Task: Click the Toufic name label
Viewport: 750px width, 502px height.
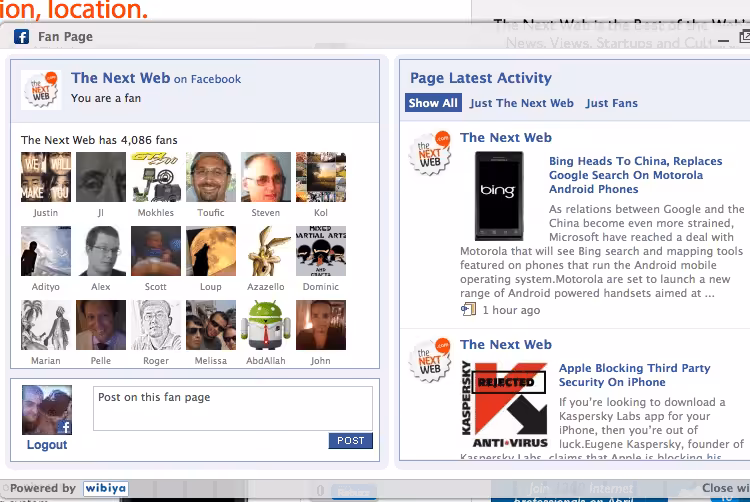Action: point(210,213)
